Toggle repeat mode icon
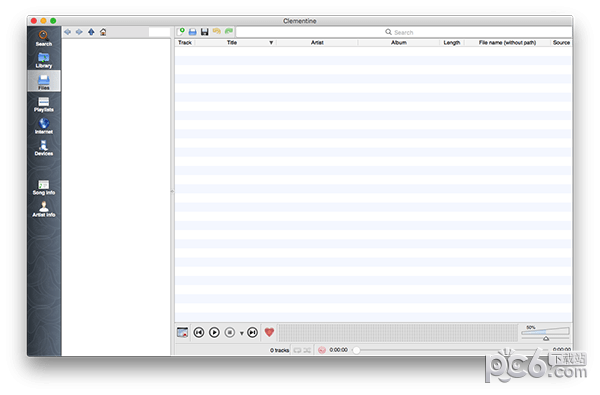Viewport: 600px width, 395px height. (297, 350)
